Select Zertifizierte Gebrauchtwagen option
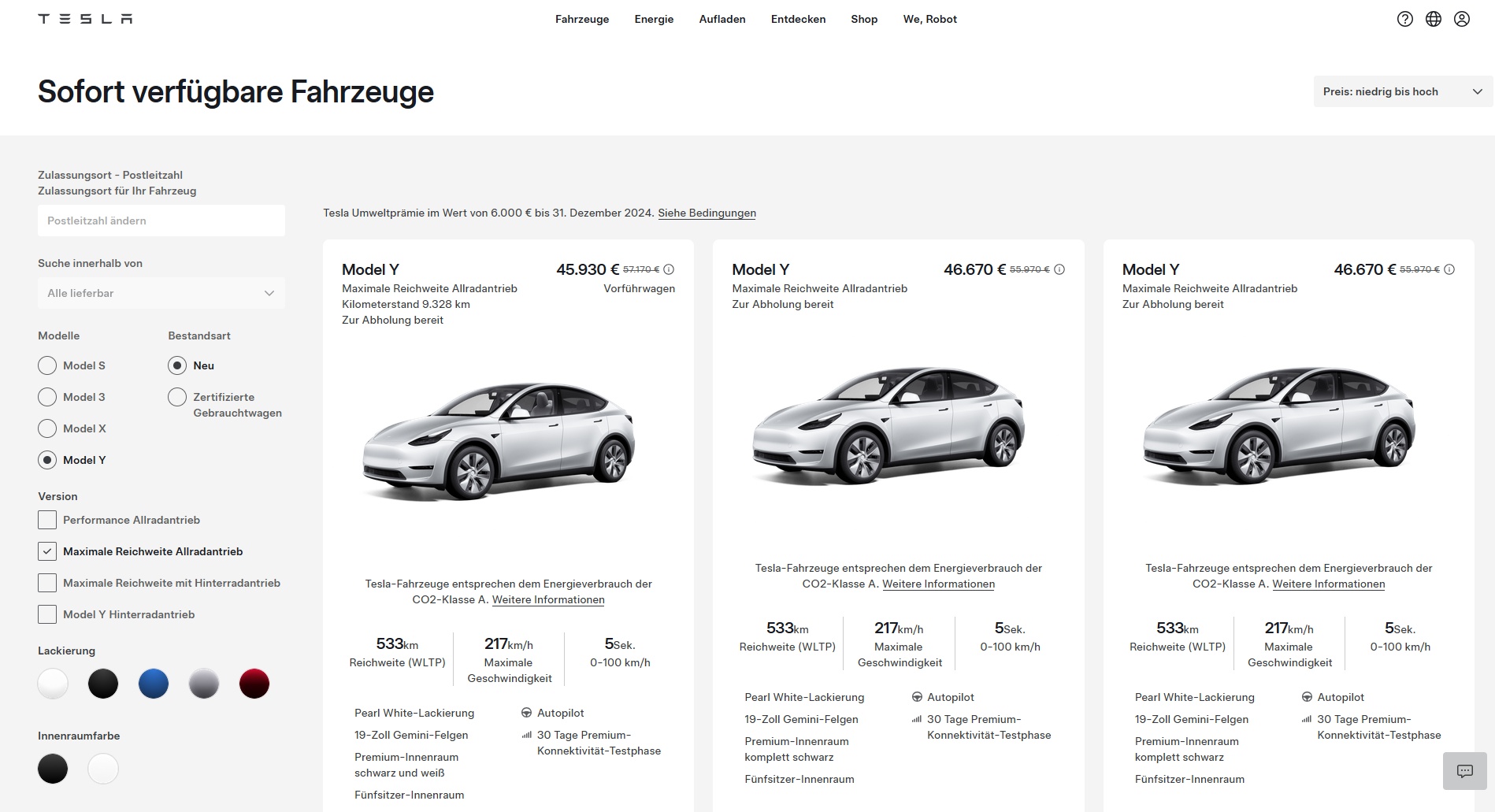 tap(177, 397)
